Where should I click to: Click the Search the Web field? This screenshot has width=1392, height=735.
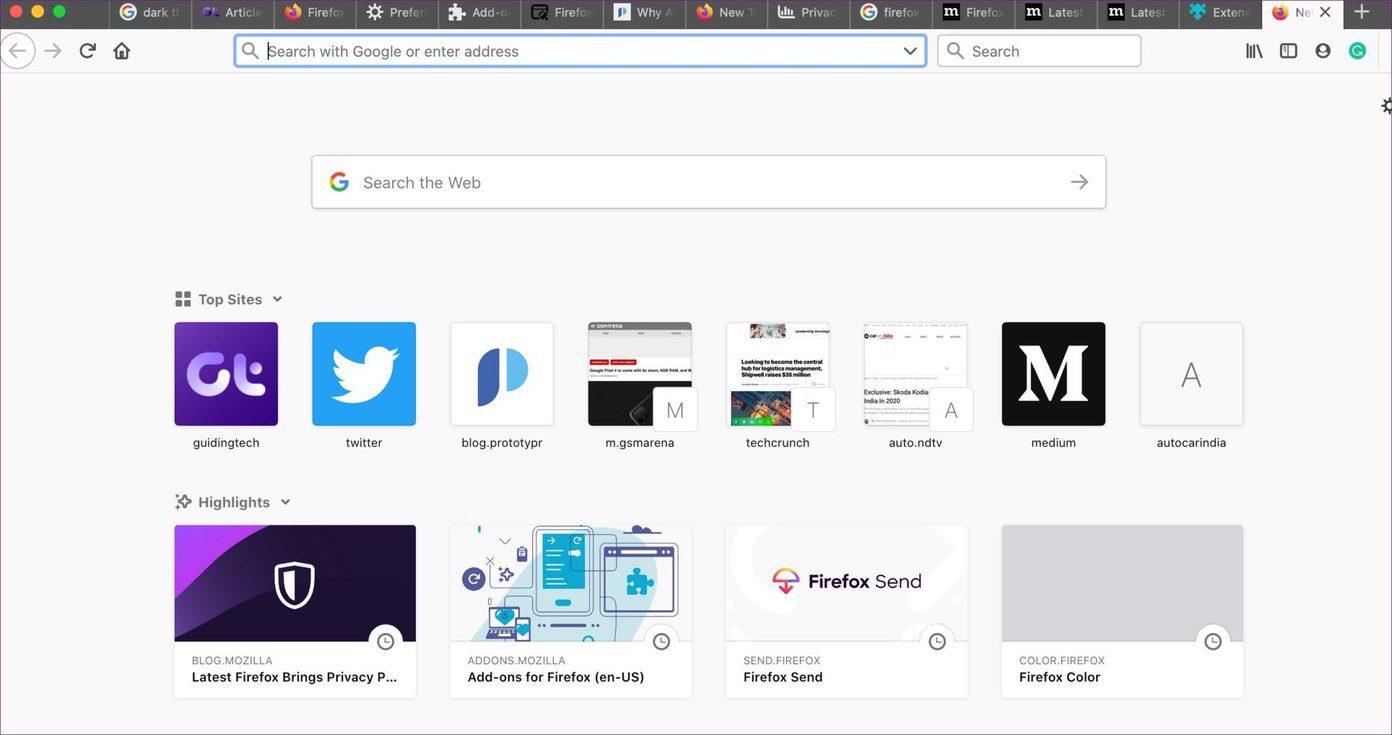(708, 182)
